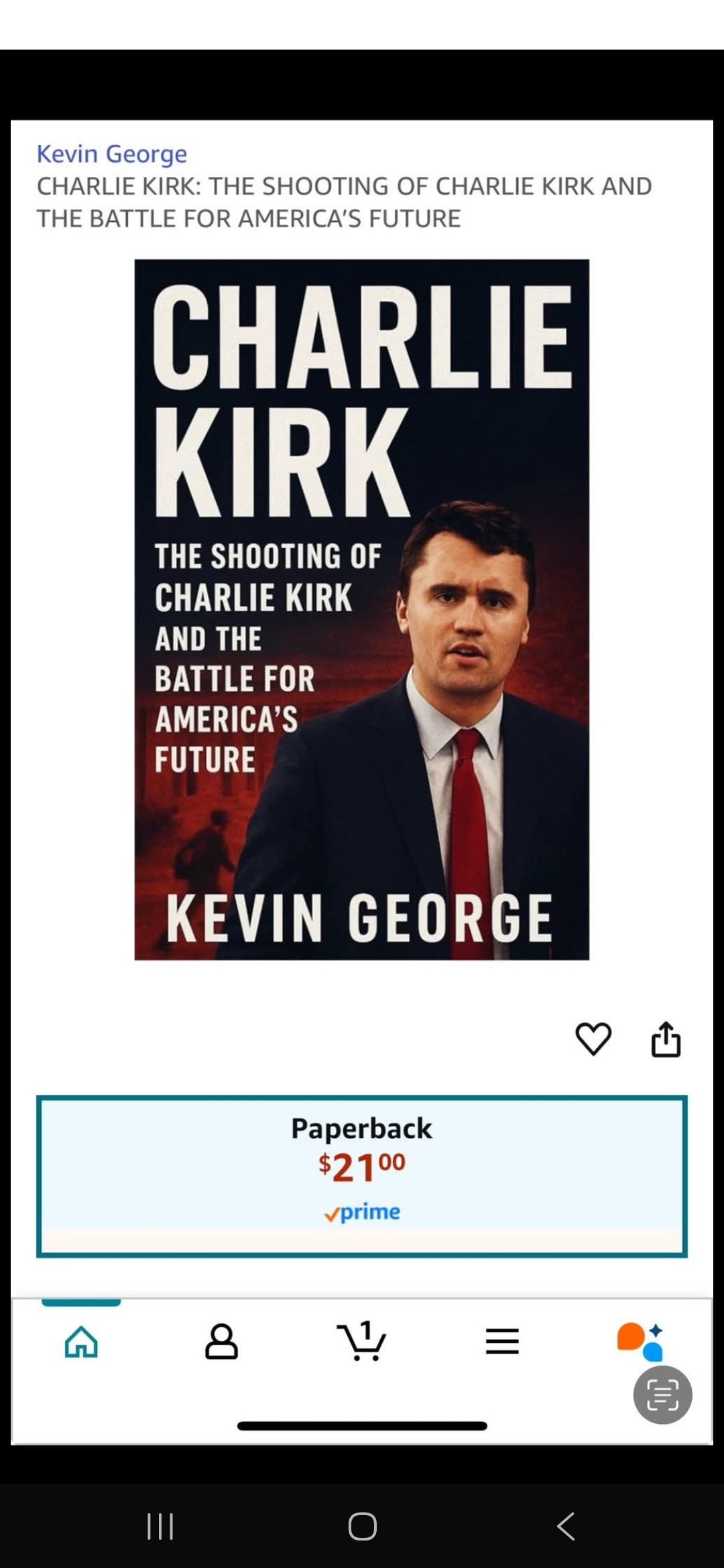Tap the share icon beside the heart

point(666,1039)
